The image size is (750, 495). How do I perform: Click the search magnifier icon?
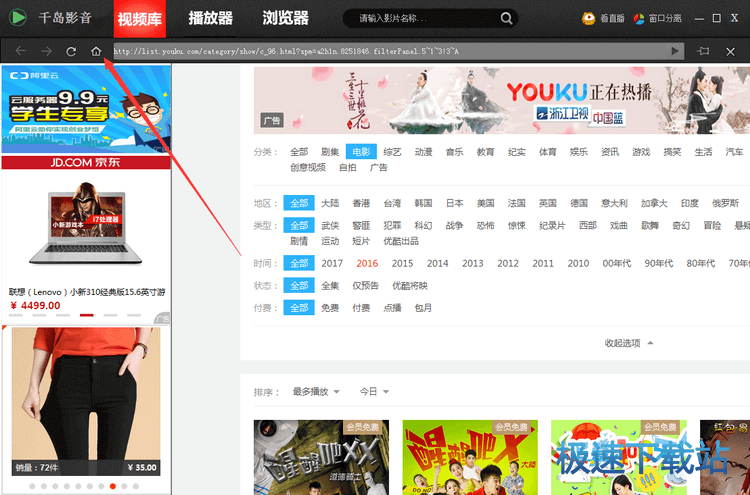coord(506,18)
